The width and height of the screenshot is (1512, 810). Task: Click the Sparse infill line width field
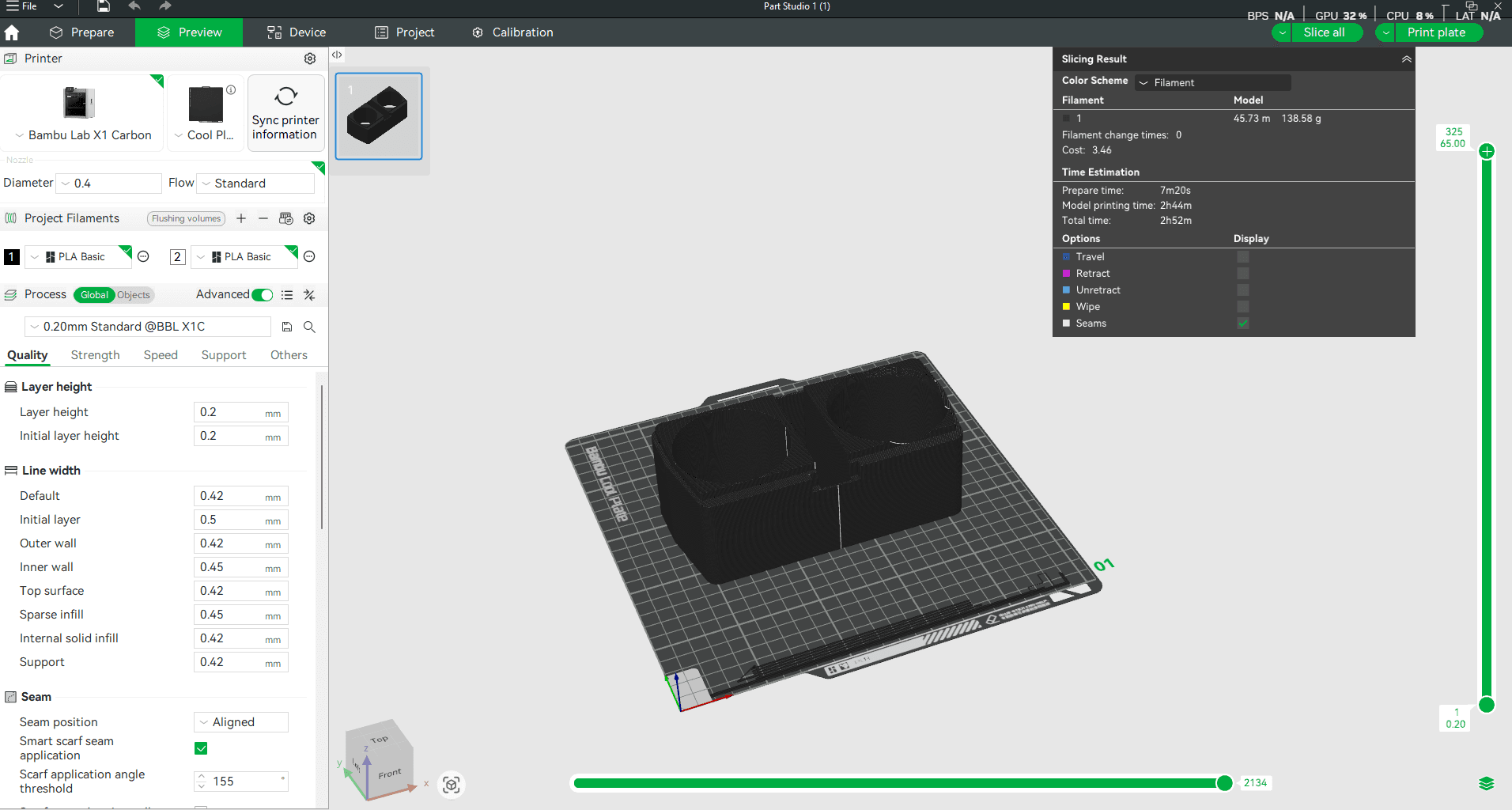pyautogui.click(x=241, y=615)
